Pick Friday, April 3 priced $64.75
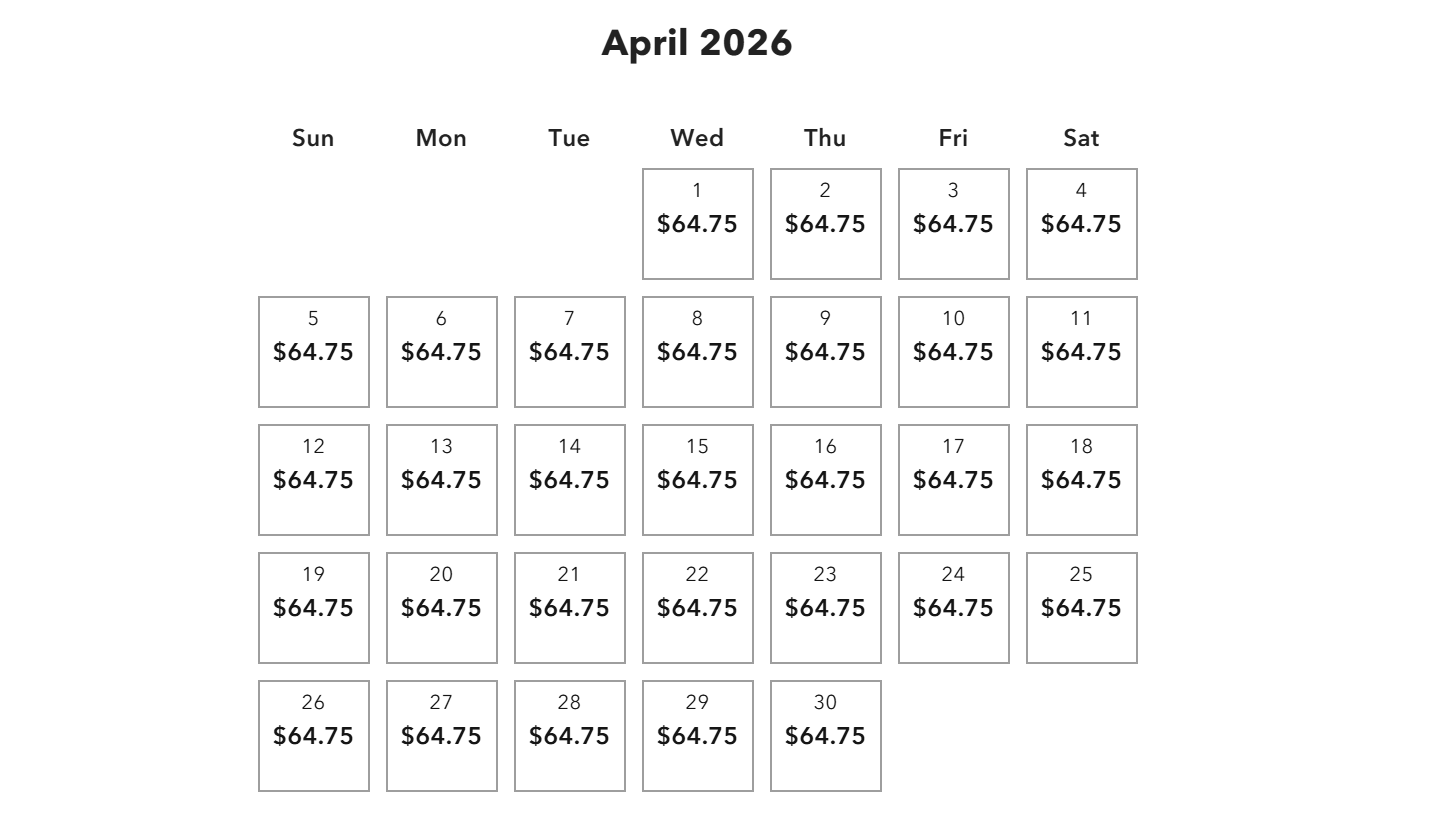This screenshot has width=1446, height=820. point(953,224)
